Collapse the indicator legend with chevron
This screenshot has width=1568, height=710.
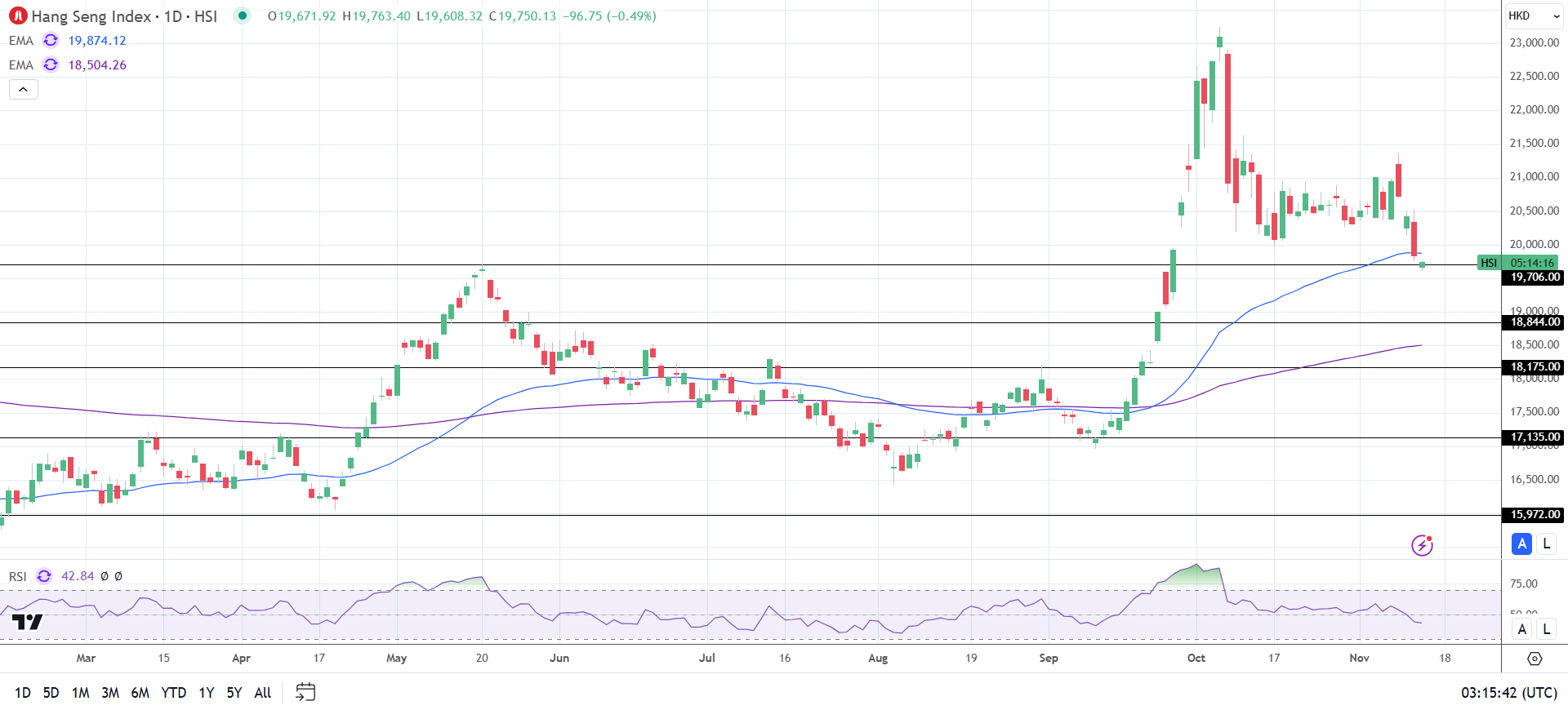[24, 89]
